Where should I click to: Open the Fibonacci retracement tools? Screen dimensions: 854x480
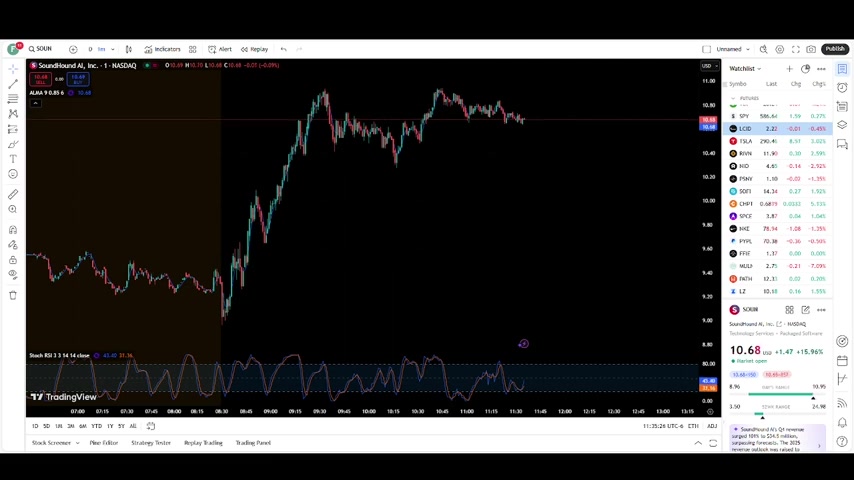point(13,99)
